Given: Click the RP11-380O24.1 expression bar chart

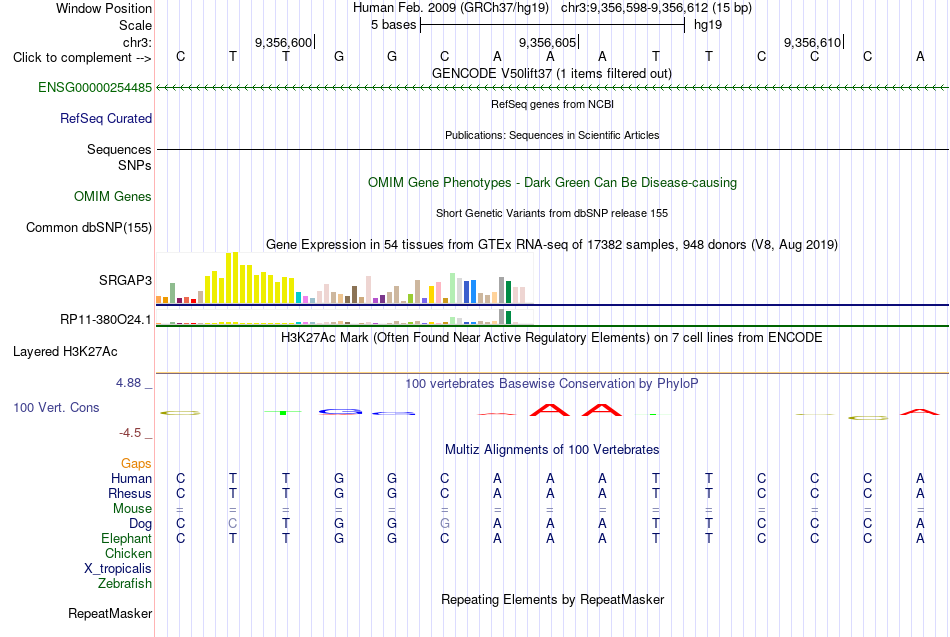Looking at the screenshot, I should pyautogui.click(x=344, y=317).
